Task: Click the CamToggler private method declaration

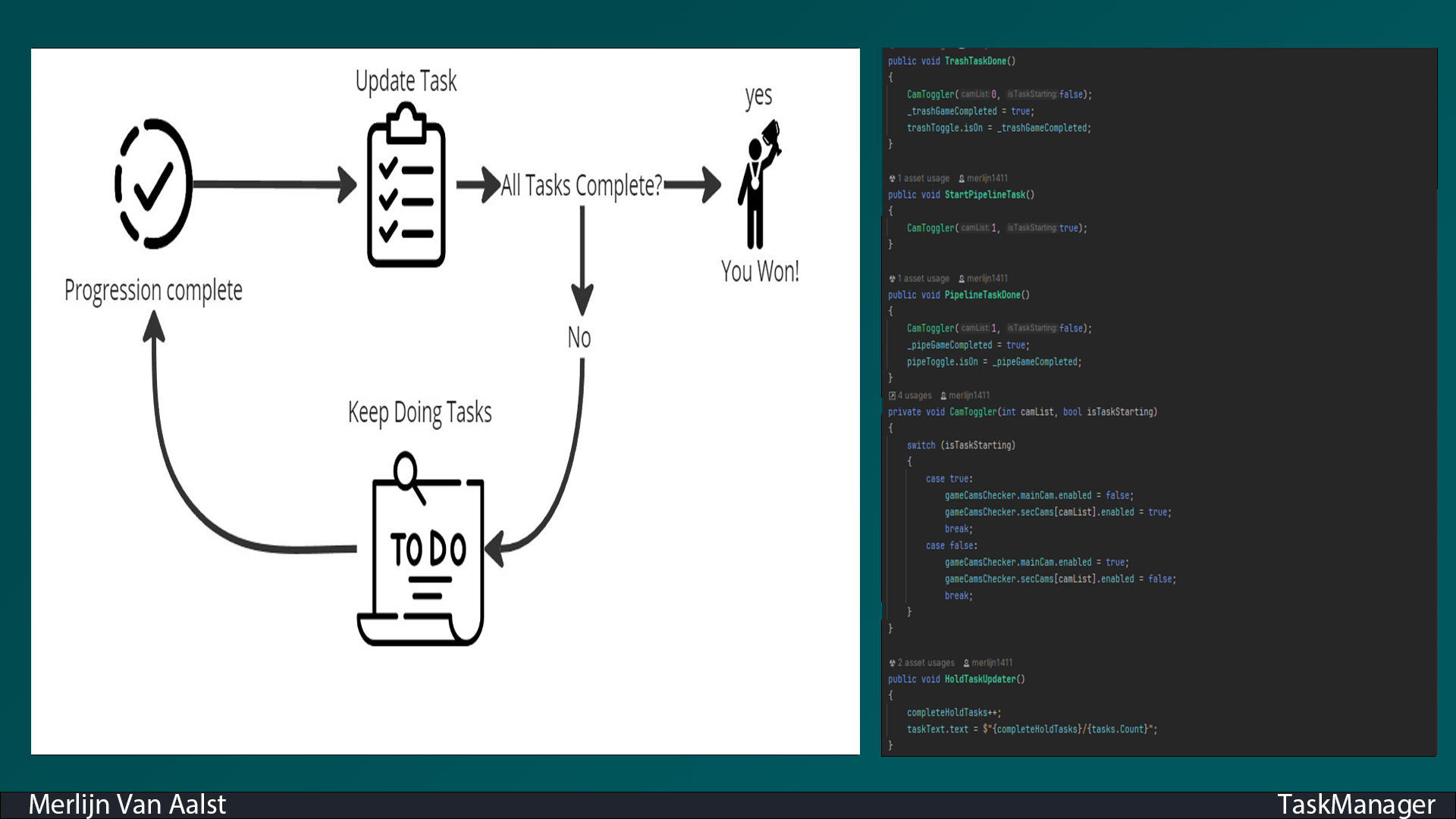Action: coord(973,412)
